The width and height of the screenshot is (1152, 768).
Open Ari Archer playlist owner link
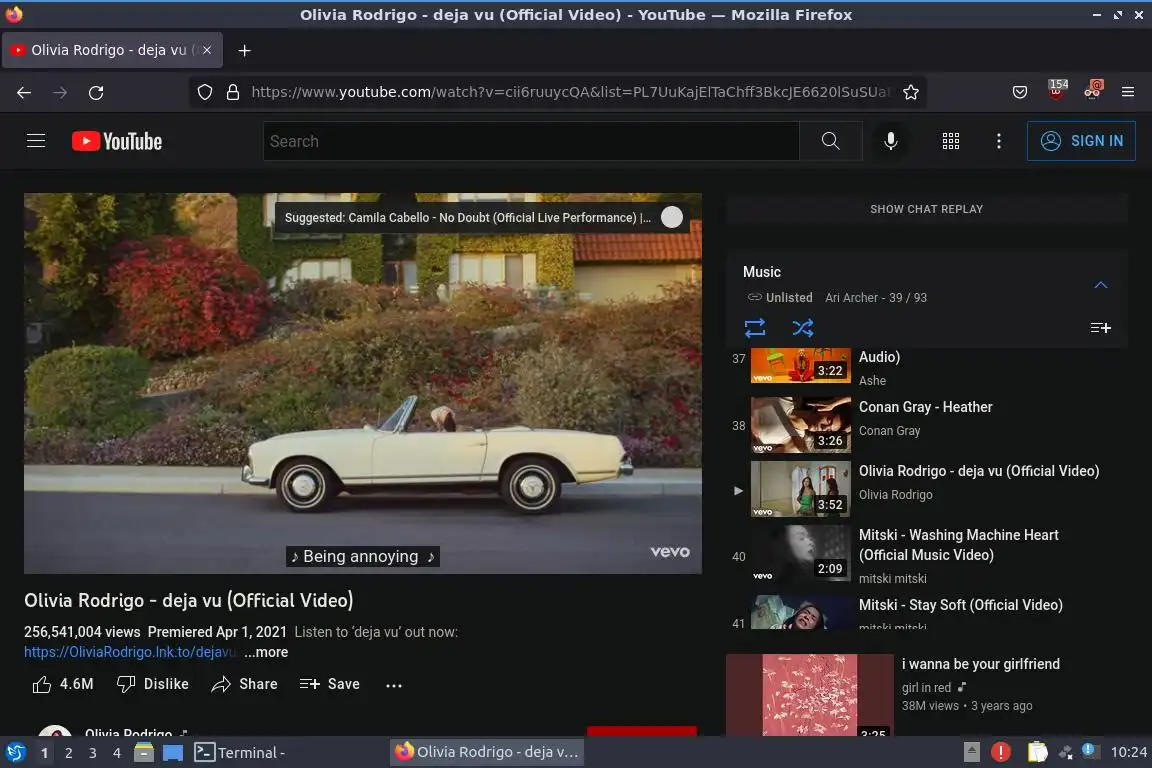pyautogui.click(x=851, y=298)
